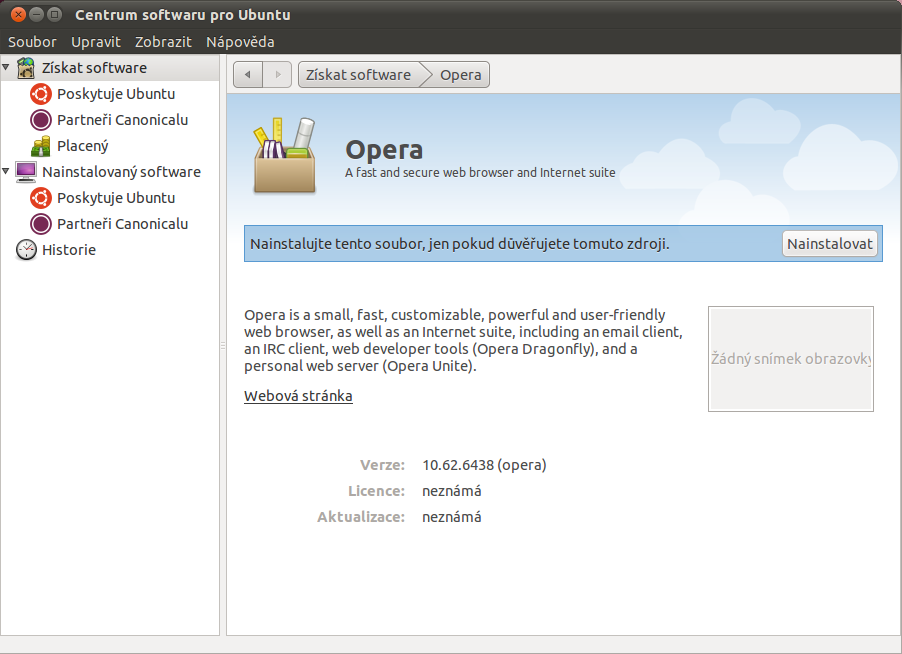Screen dimensions: 902x654
Task: Click the Placený coins icon
Action: [41, 146]
